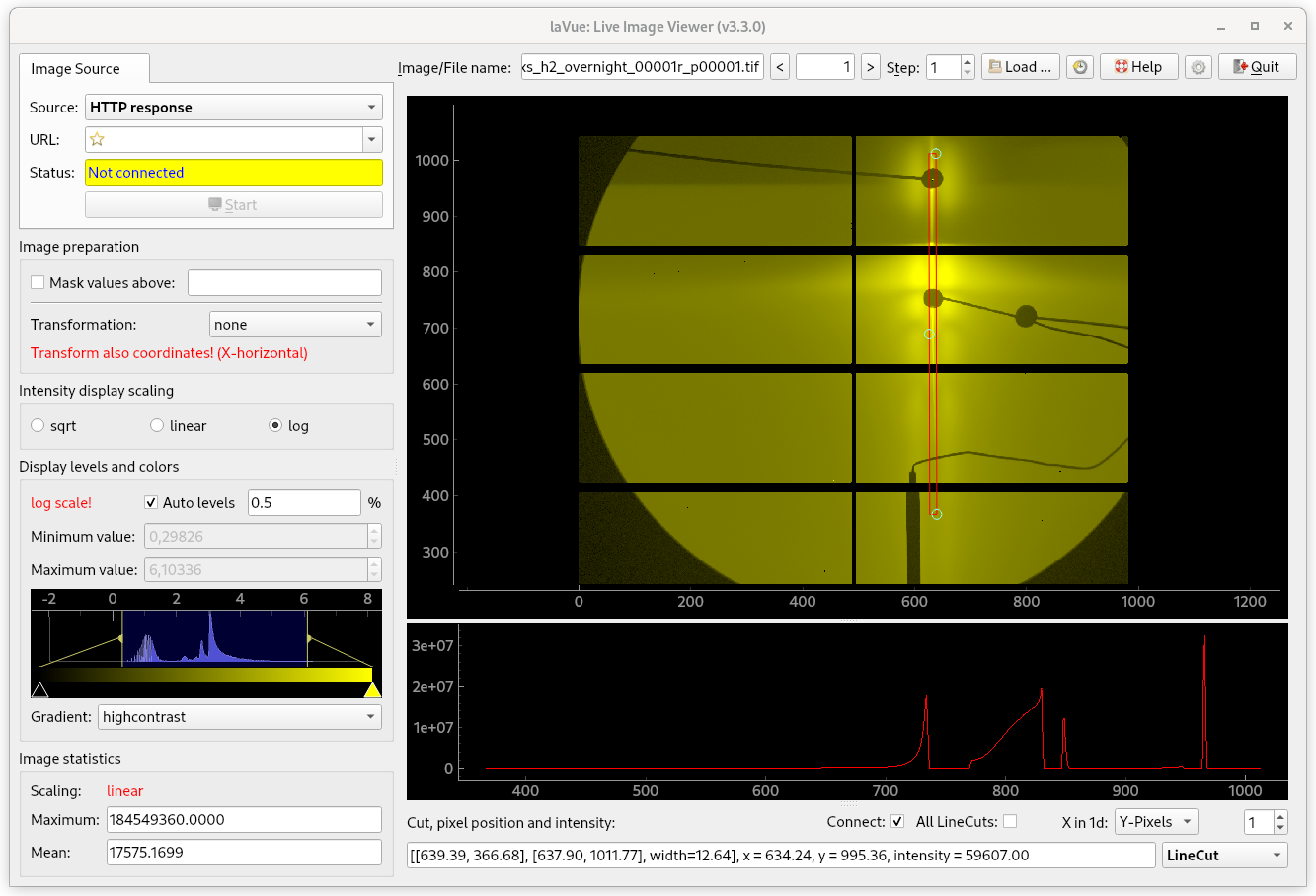
Task: Quit the laVue application
Action: 1257,67
